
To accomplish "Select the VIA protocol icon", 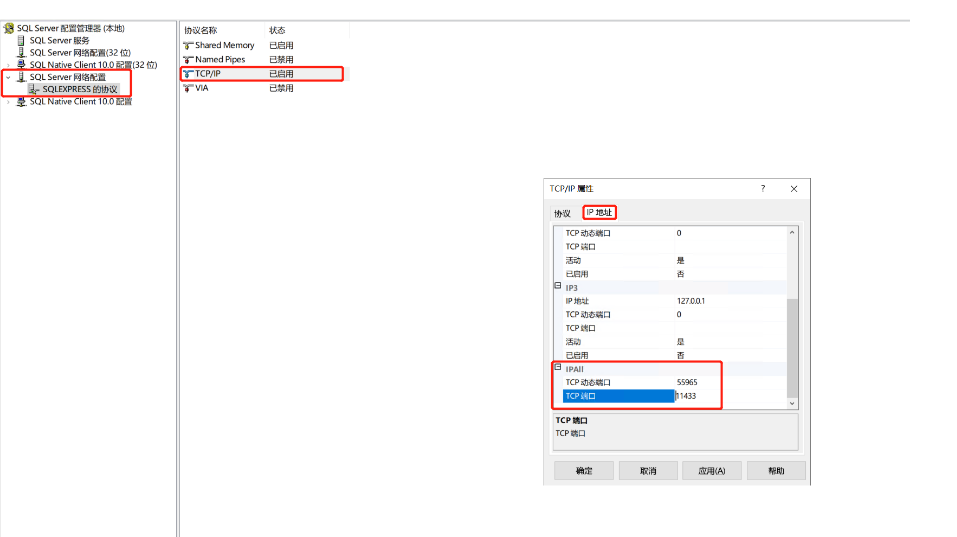I will 188,88.
